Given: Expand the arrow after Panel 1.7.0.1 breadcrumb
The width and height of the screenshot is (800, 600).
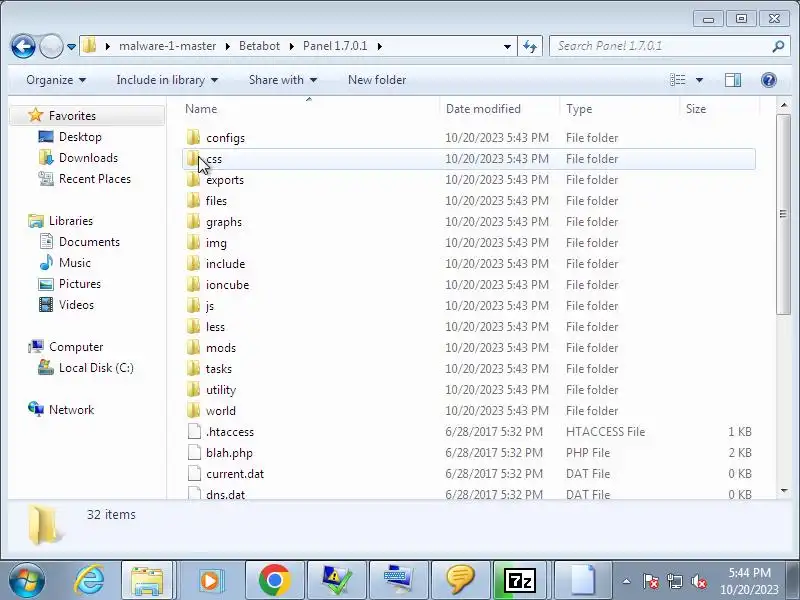Looking at the screenshot, I should [380, 46].
